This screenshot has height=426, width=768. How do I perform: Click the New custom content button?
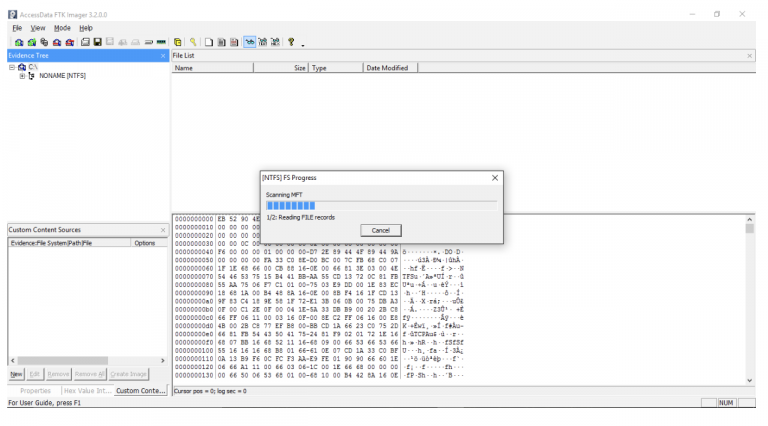16,374
